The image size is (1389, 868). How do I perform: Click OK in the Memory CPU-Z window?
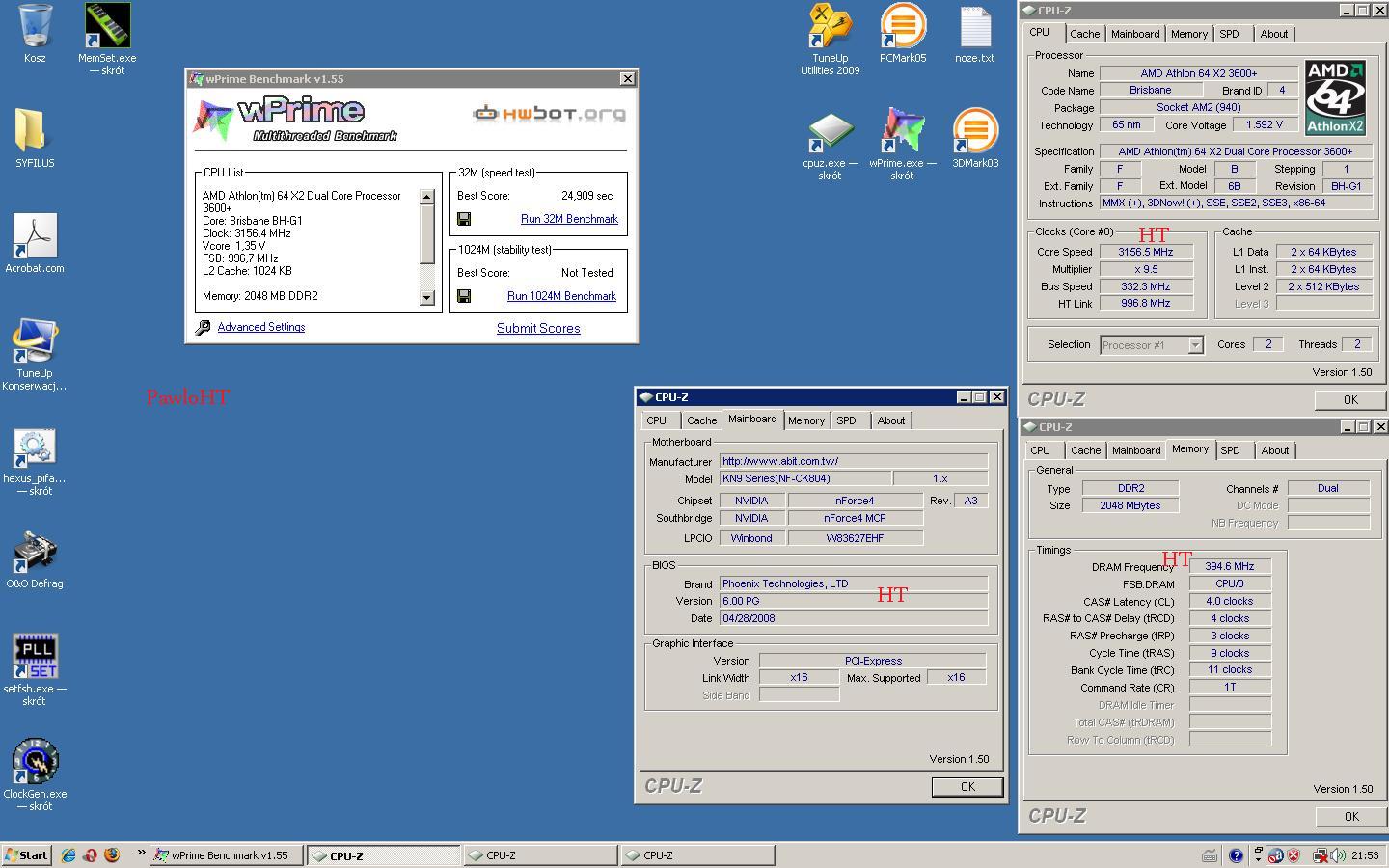click(x=1350, y=816)
